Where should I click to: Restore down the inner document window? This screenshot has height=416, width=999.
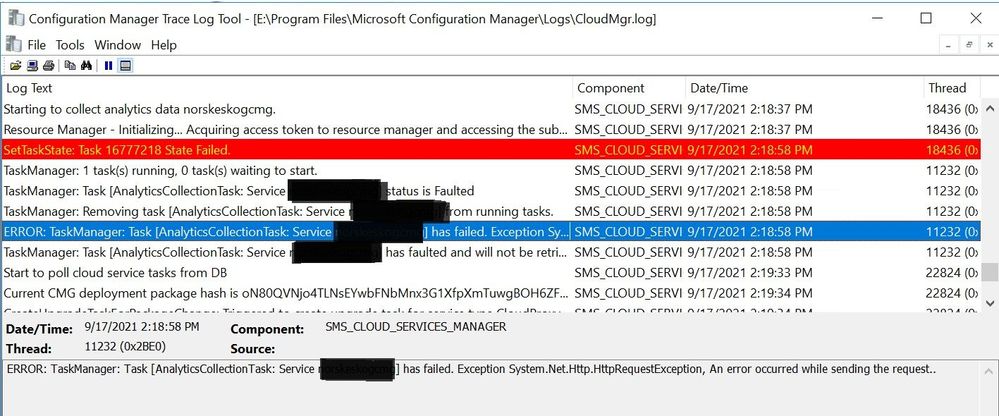click(x=968, y=45)
